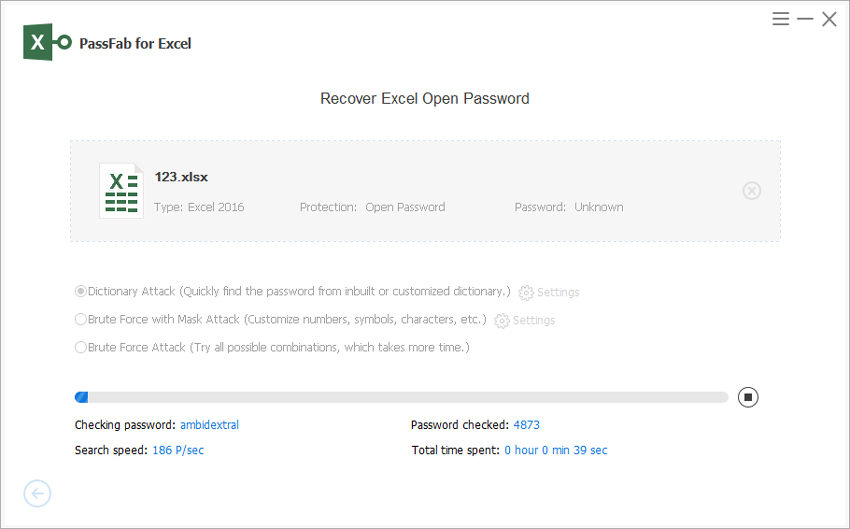The height and width of the screenshot is (529, 850).
Task: Select the Dictionary Attack radio button
Action: 81,292
